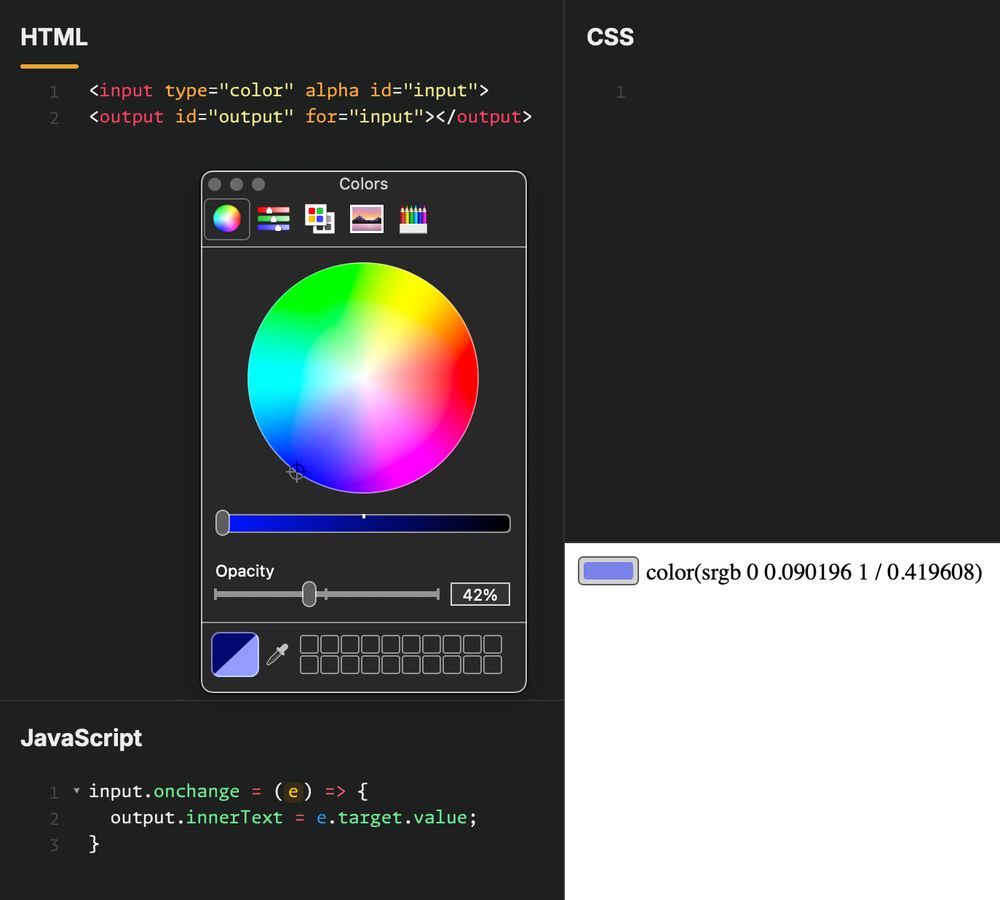
Task: Open the Color Sliders panel
Action: click(x=273, y=218)
